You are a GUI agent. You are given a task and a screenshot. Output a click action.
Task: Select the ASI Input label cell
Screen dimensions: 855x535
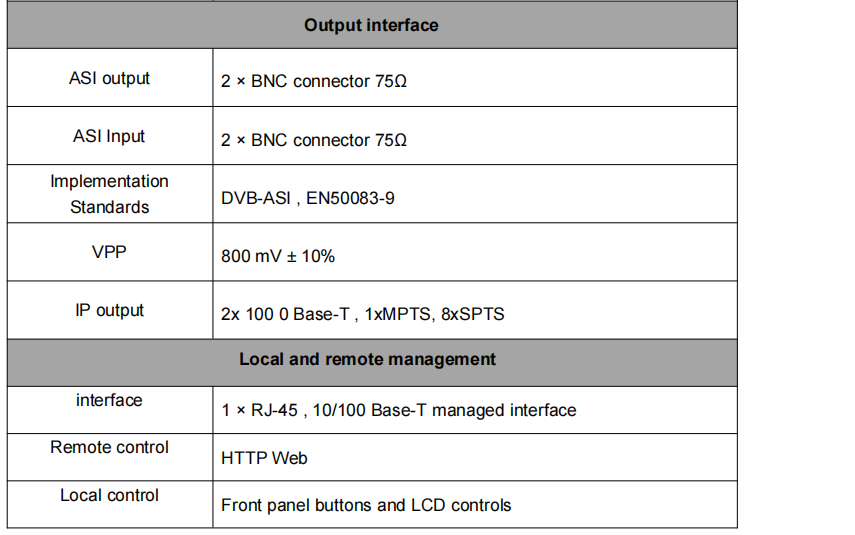click(109, 136)
